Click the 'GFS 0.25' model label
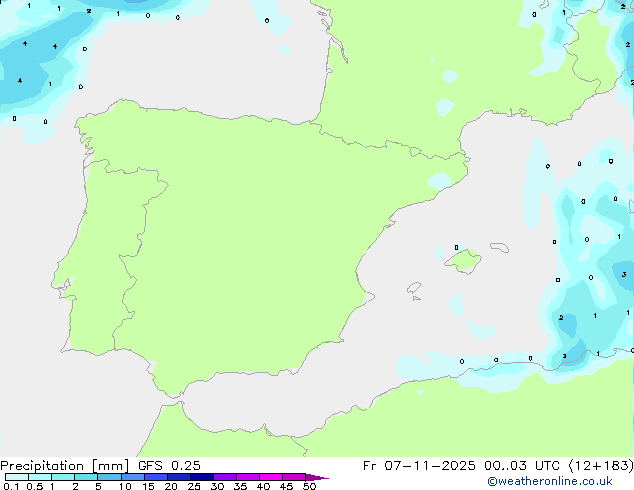The image size is (634, 490). click(x=169, y=466)
